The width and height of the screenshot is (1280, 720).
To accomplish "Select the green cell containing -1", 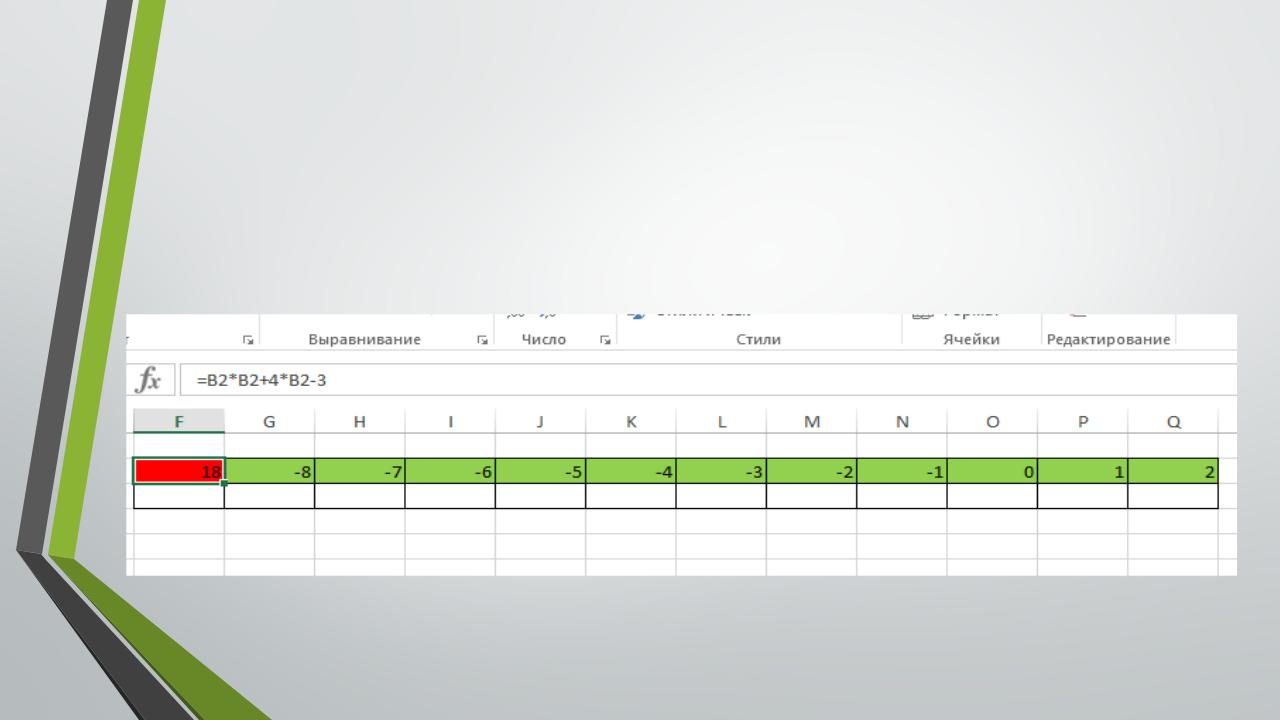I will [902, 471].
